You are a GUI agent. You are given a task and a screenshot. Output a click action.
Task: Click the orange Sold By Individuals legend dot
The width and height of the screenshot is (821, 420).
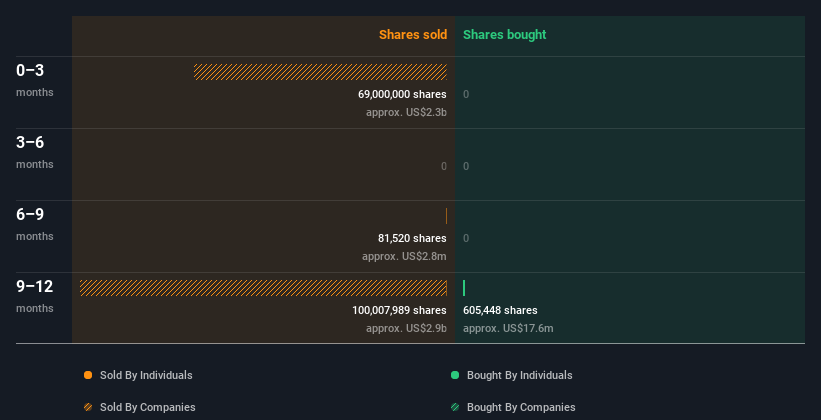coord(88,375)
